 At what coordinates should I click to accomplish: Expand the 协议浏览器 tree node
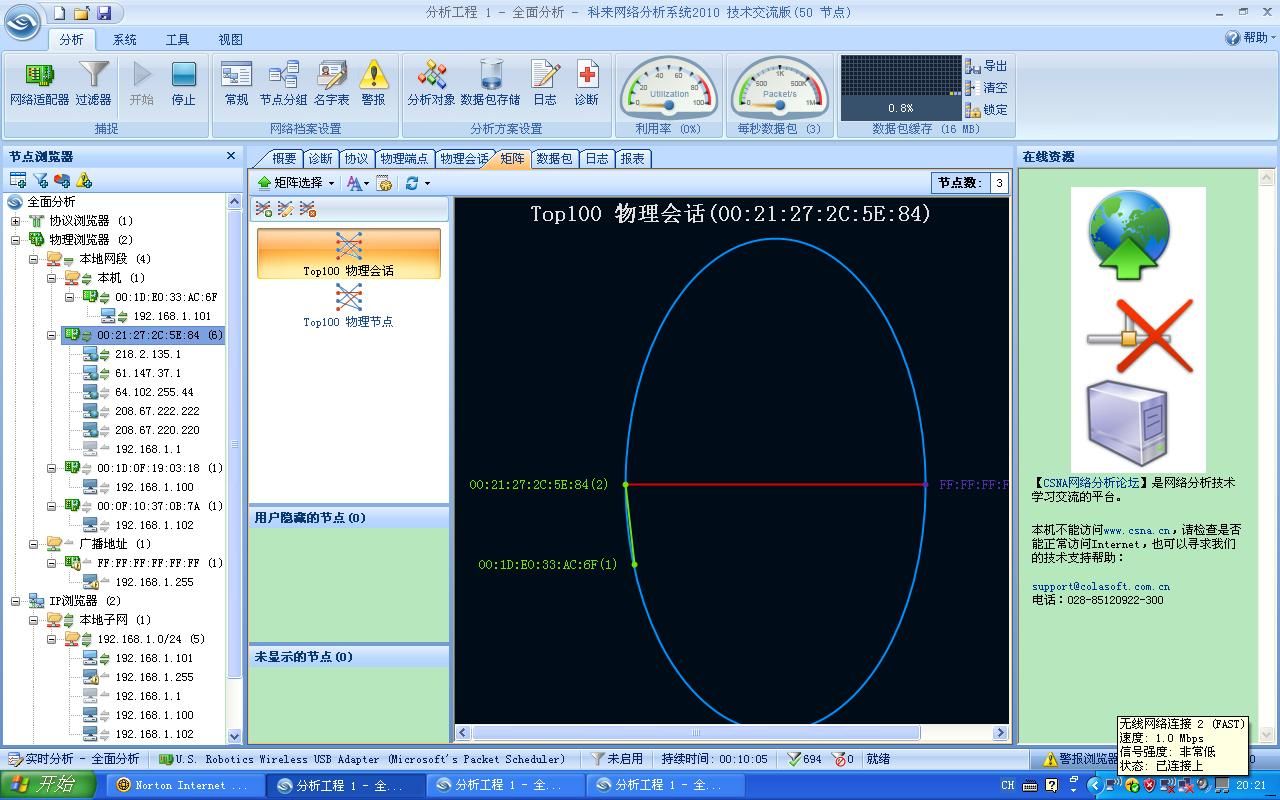click(16, 221)
